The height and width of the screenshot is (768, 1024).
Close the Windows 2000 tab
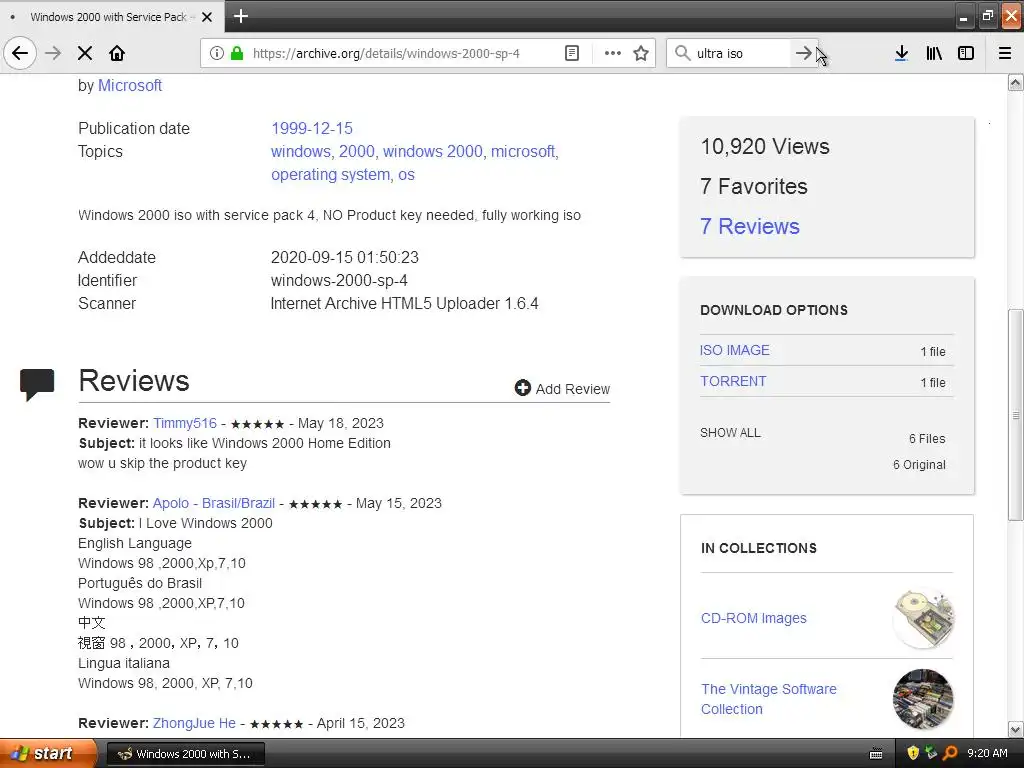(207, 17)
